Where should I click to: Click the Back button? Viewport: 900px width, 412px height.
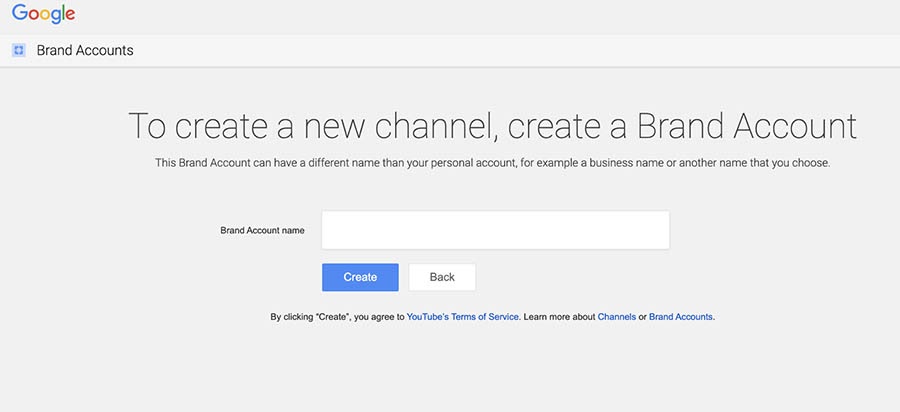(442, 277)
